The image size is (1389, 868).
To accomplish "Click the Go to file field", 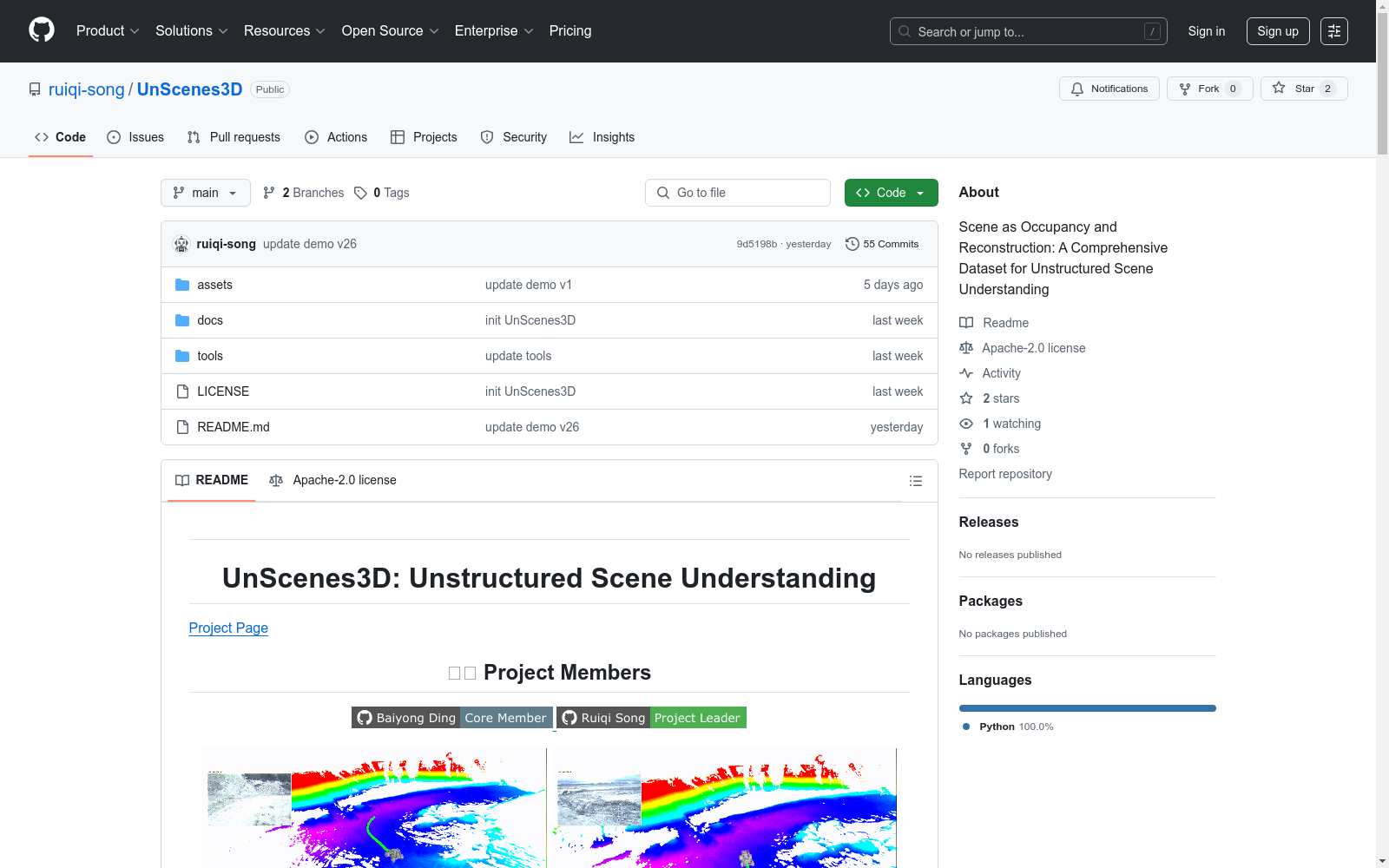I will tap(738, 193).
